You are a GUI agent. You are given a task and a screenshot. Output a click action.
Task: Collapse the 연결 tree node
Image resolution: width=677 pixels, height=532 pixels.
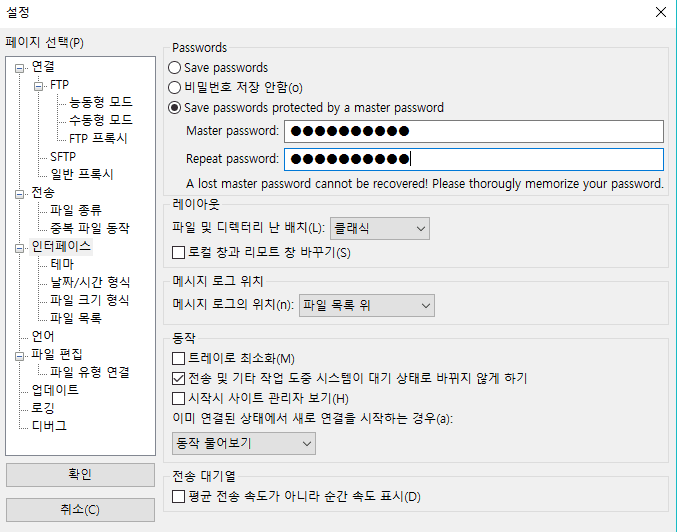[19, 68]
